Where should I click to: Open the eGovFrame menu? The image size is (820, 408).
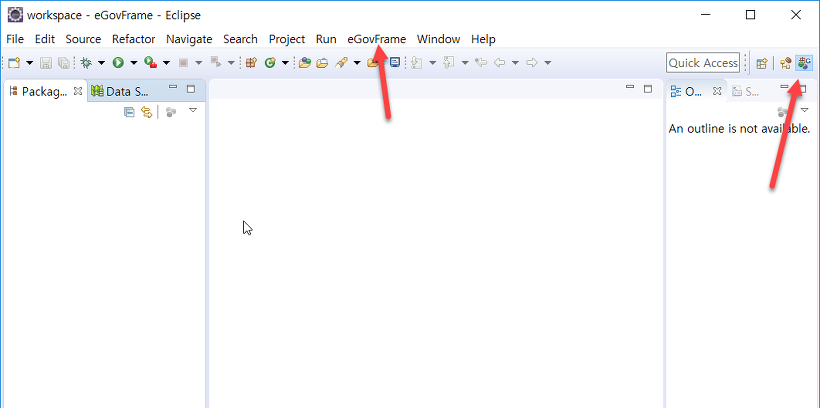(377, 39)
